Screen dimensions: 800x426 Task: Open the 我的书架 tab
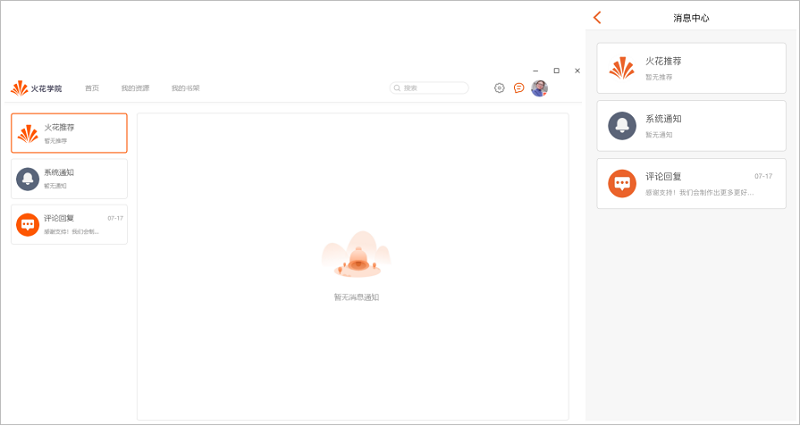coord(185,88)
